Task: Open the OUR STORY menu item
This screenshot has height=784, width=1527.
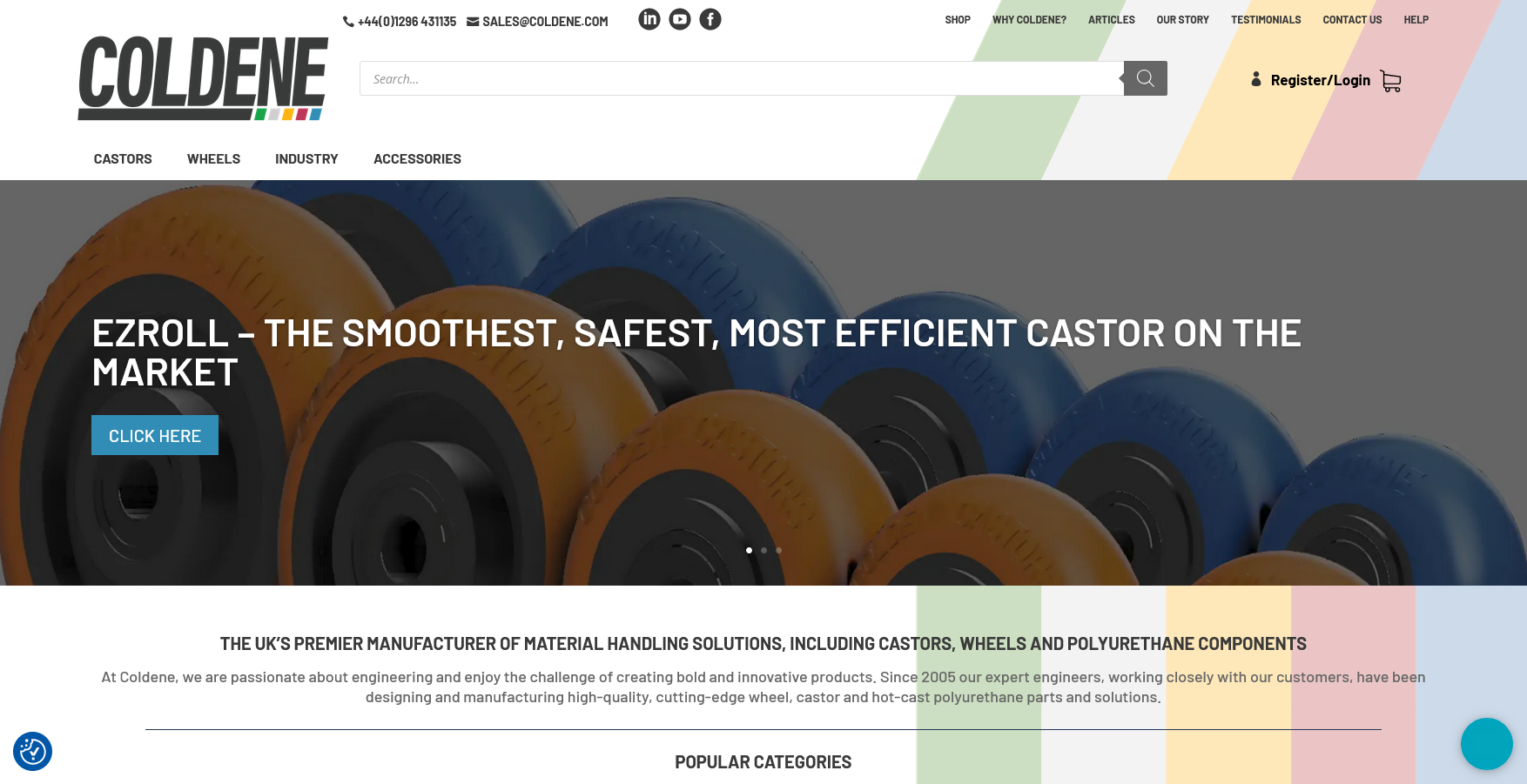Action: 1182,19
